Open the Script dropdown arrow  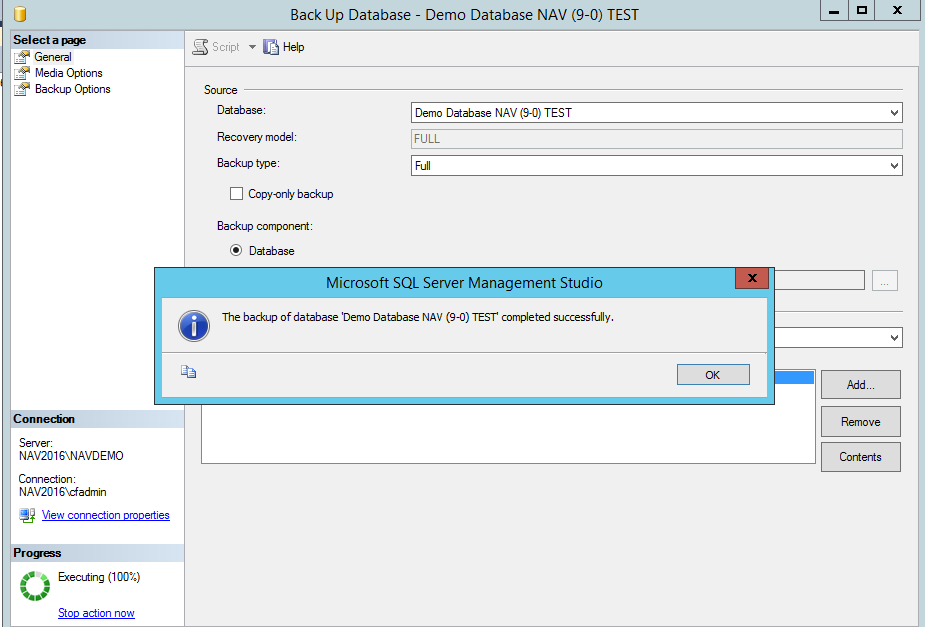[252, 47]
